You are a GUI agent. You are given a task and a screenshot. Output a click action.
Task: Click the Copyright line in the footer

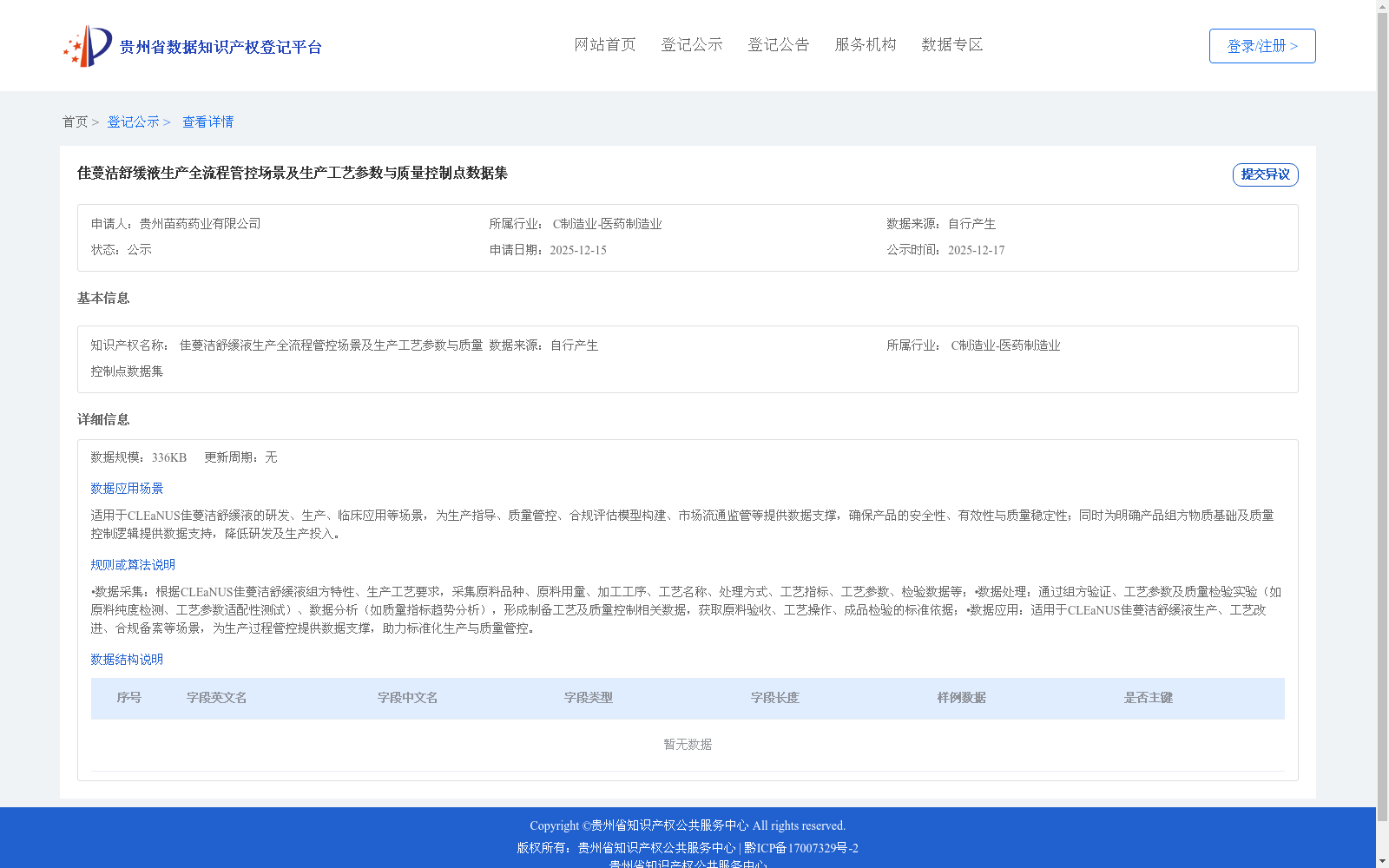tap(688, 825)
